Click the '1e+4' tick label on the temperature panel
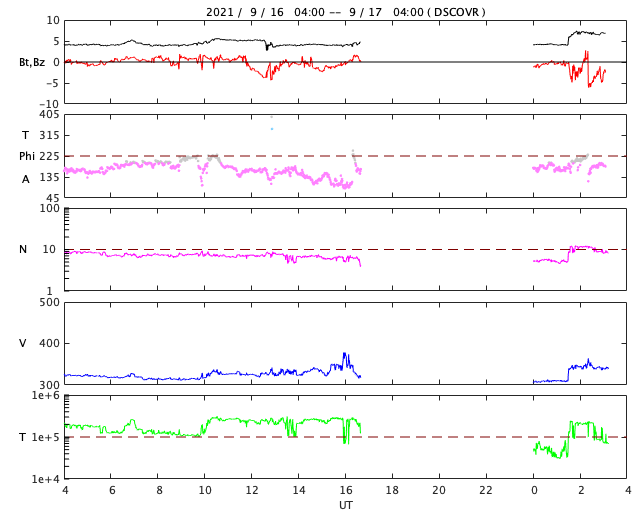Viewport: 640px width, 512px height. coord(46,479)
